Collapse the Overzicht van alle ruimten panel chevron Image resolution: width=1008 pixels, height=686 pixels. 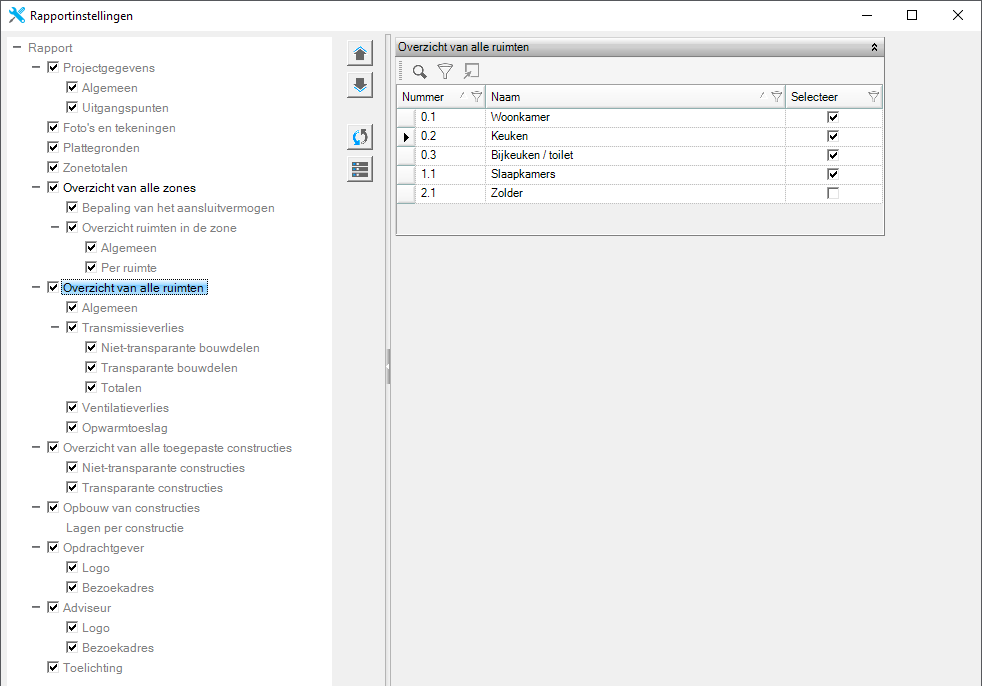874,47
